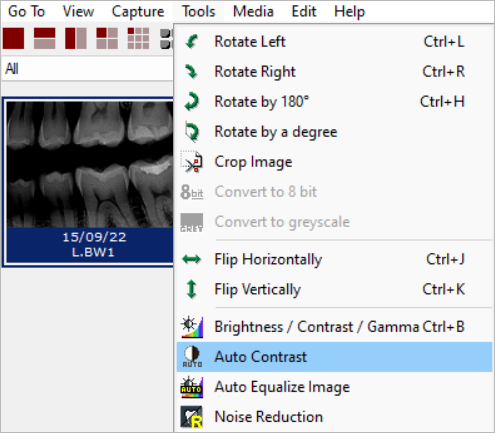495x433 pixels.
Task: Open the Media menu
Action: (253, 12)
